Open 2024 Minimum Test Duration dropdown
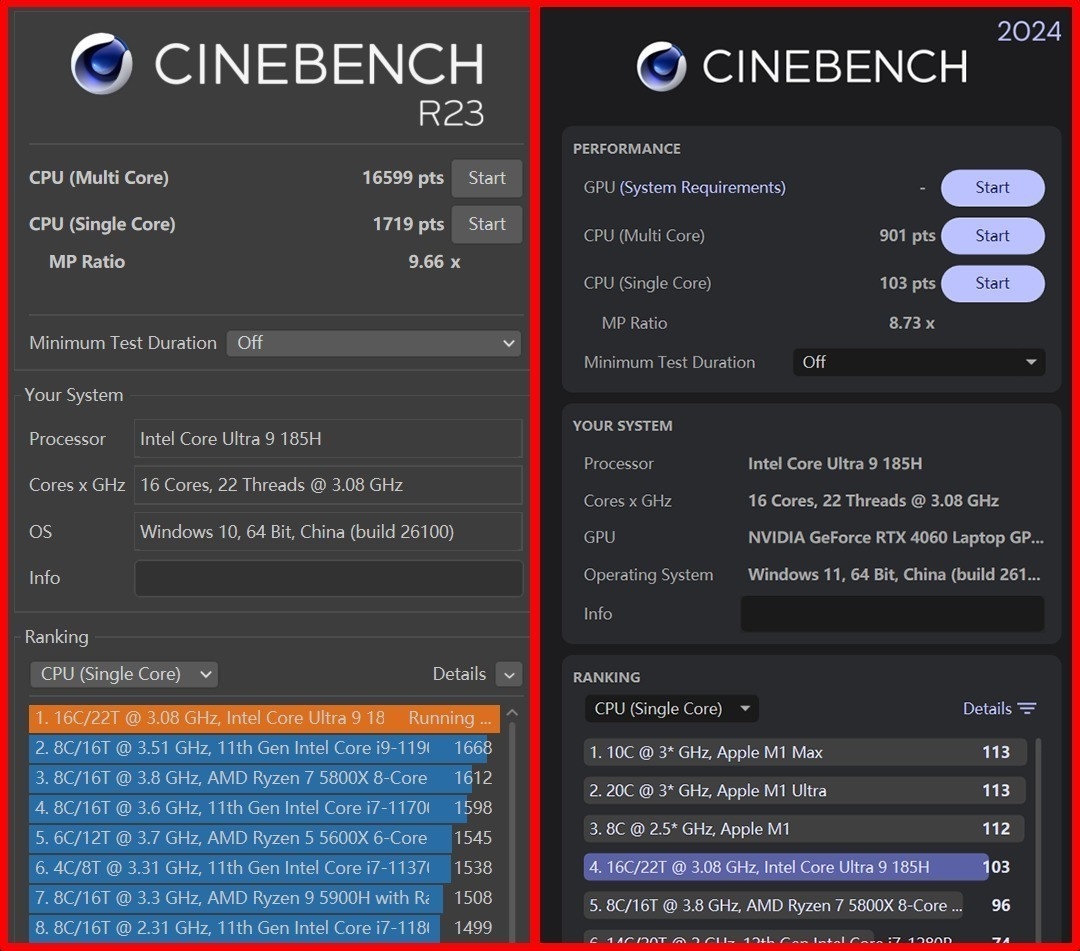Screen dimensions: 1080x951 (x=918, y=362)
